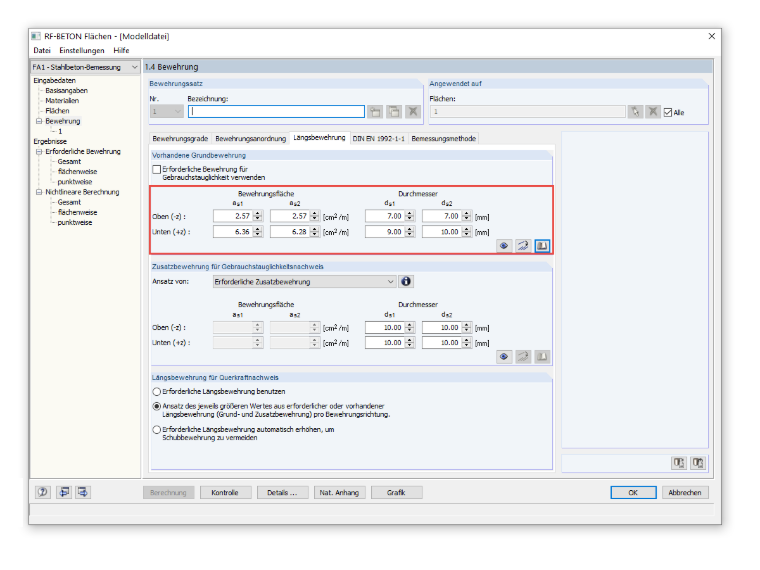This screenshot has width=760, height=570.
Task: Click stepper of Oben as1 2.57 field
Action: pos(258,216)
